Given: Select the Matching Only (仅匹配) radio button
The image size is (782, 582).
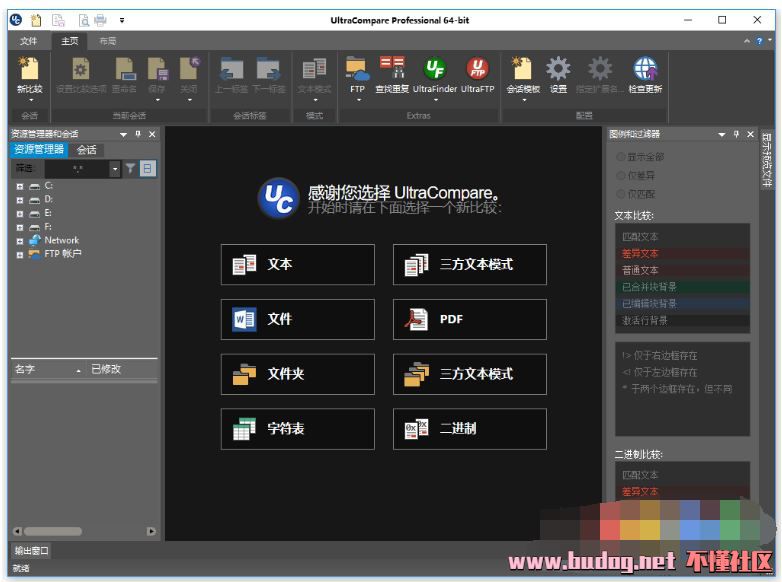Looking at the screenshot, I should 621,194.
